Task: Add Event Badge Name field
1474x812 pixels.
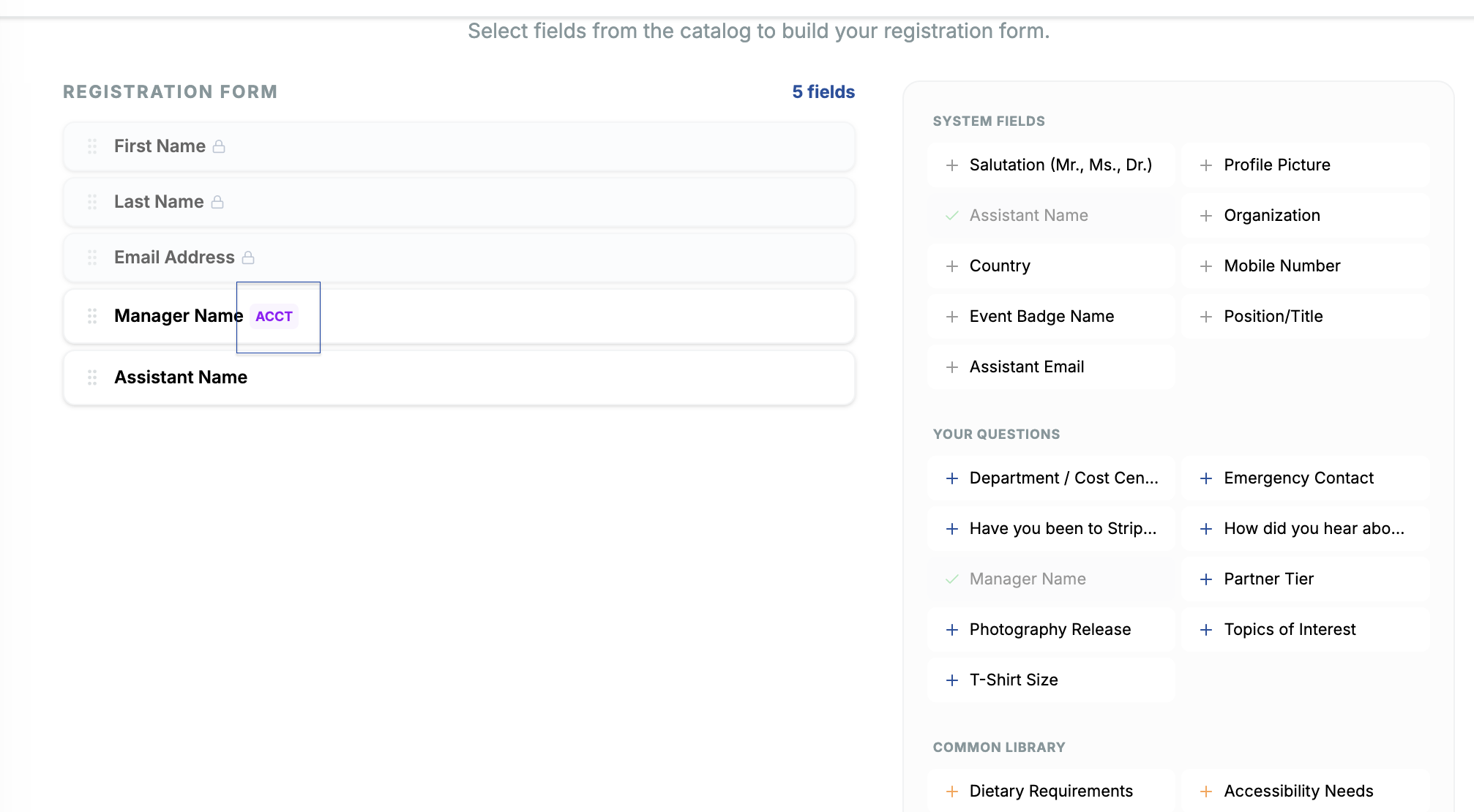Action: (1051, 317)
